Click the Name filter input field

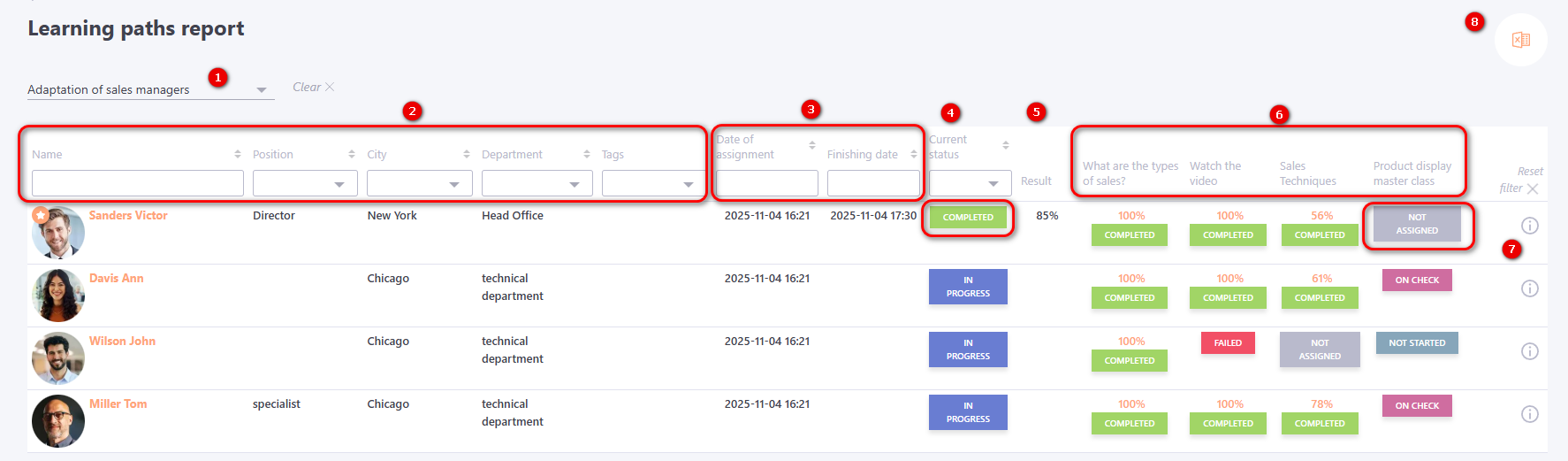[137, 183]
